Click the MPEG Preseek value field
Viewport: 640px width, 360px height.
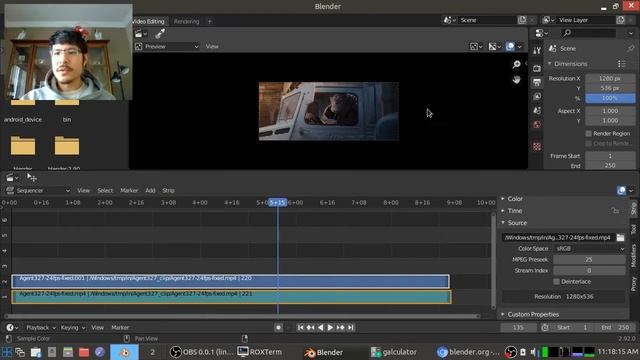pyautogui.click(x=589, y=260)
